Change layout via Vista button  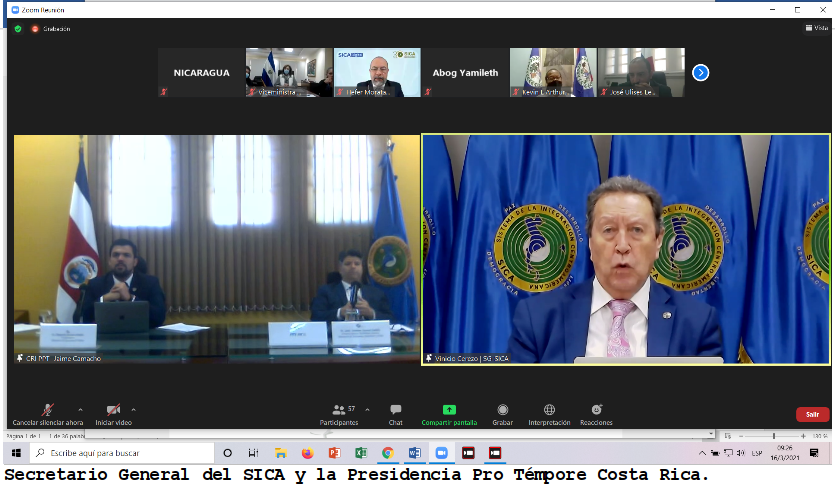[x=817, y=28]
